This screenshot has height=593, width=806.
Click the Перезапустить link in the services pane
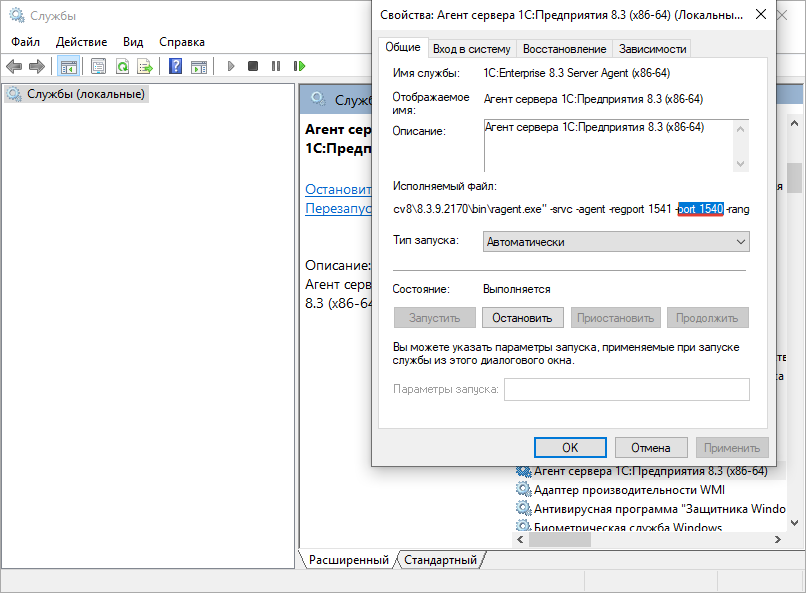click(338, 209)
